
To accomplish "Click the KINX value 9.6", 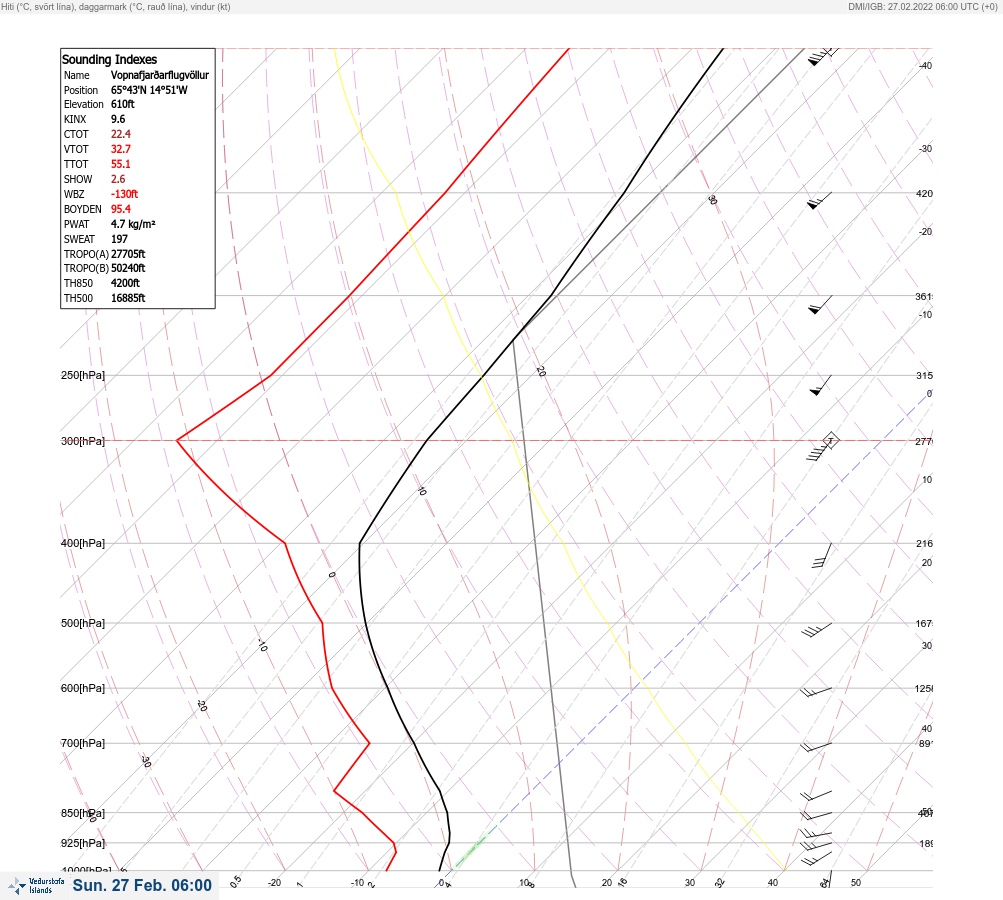I will click(118, 119).
